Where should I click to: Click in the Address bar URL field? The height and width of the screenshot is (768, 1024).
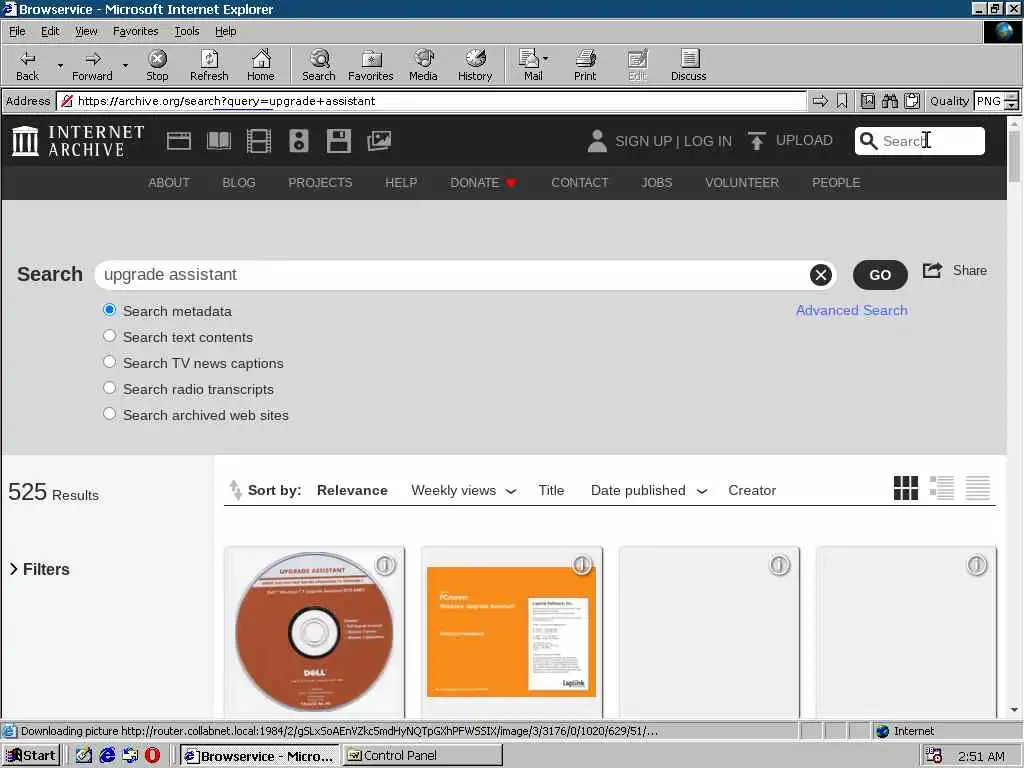coord(431,101)
